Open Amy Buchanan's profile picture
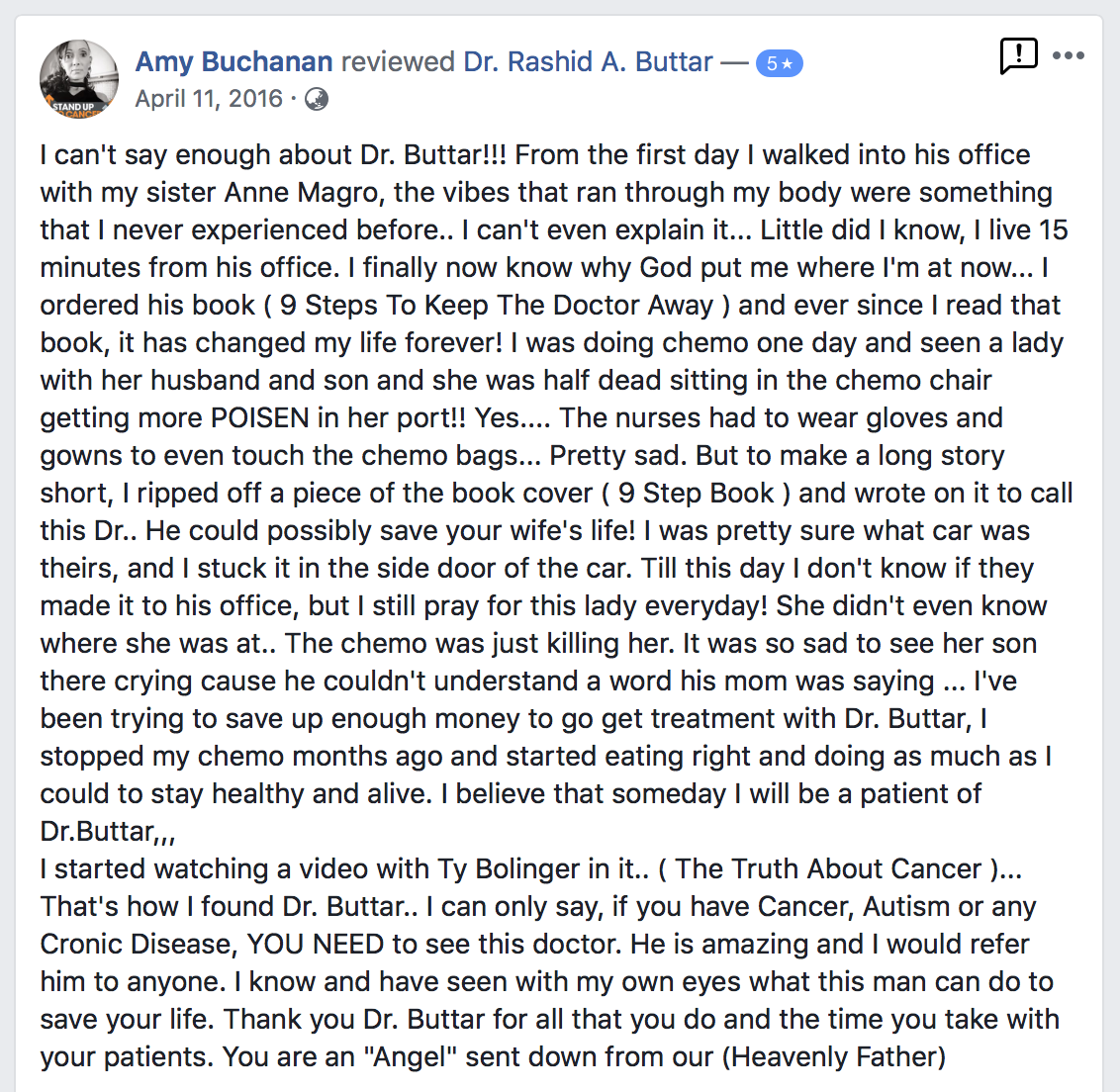The width and height of the screenshot is (1120, 1092). coord(78,78)
